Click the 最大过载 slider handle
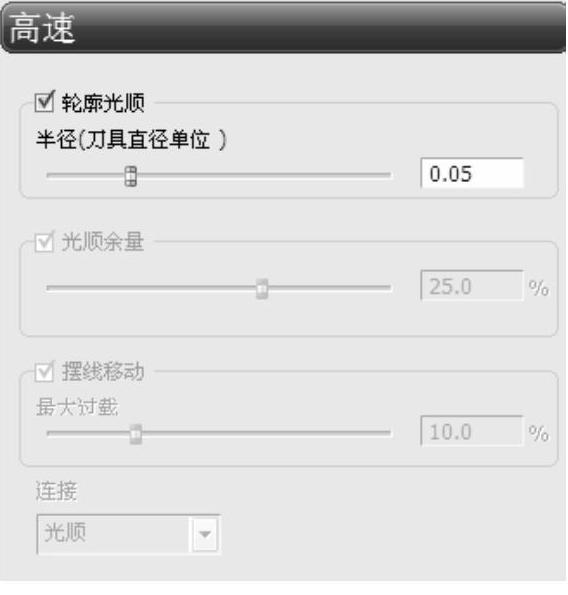 pos(135,434)
